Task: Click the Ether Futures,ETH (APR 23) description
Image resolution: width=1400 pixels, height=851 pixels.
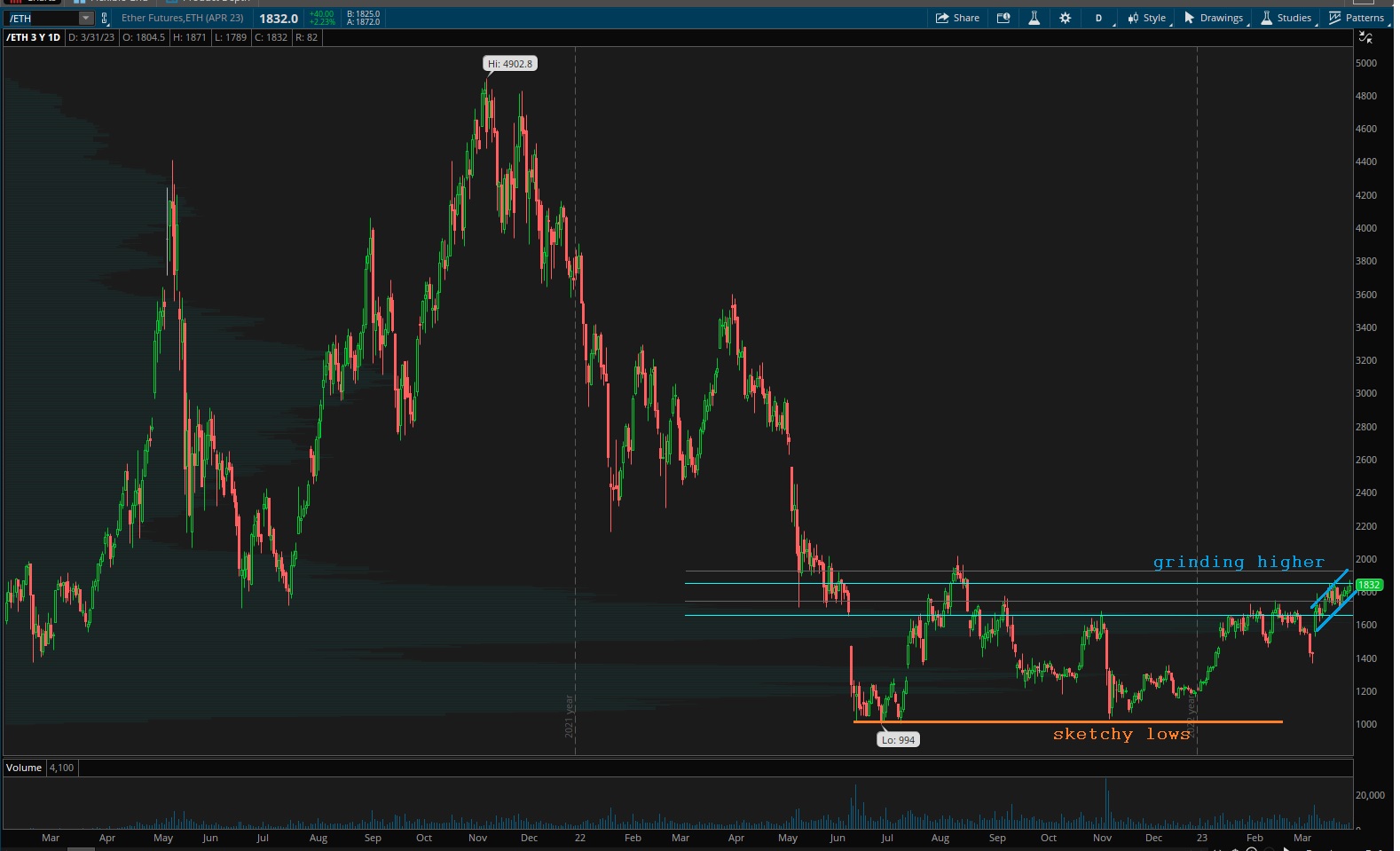Action: 182,18
